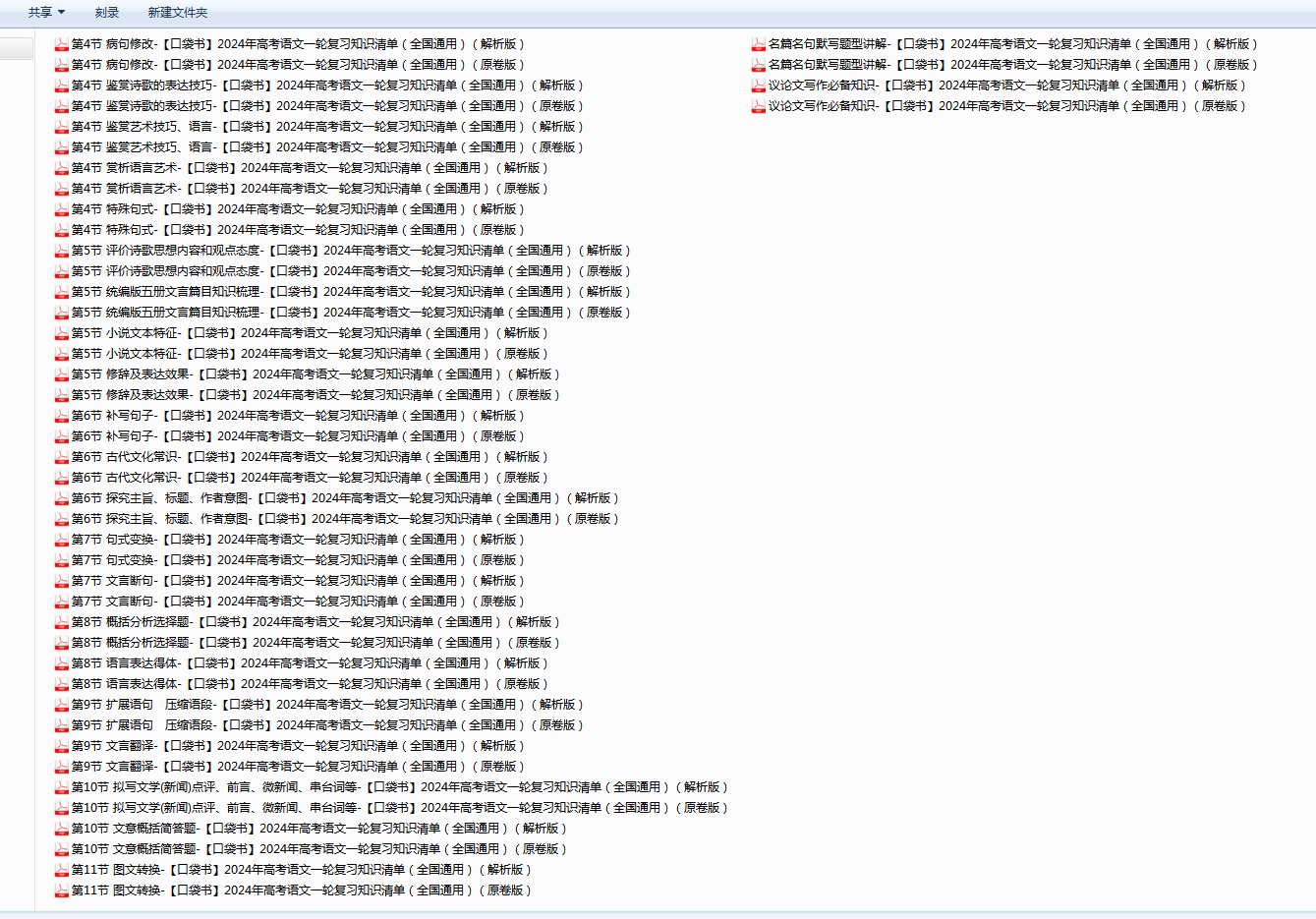The height and width of the screenshot is (919, 1316).
Task: Click PDF icon of 第4节 特殊句式 解析版
Action: click(61, 209)
